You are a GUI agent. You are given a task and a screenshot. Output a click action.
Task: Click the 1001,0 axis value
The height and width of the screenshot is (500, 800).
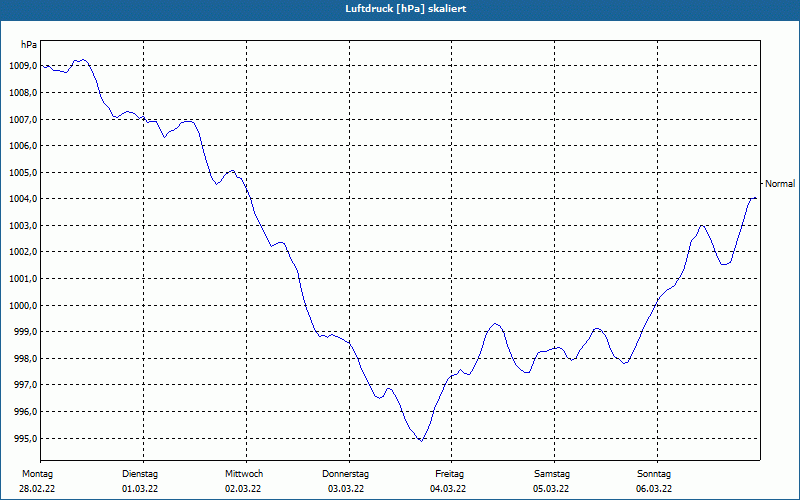(x=23, y=279)
